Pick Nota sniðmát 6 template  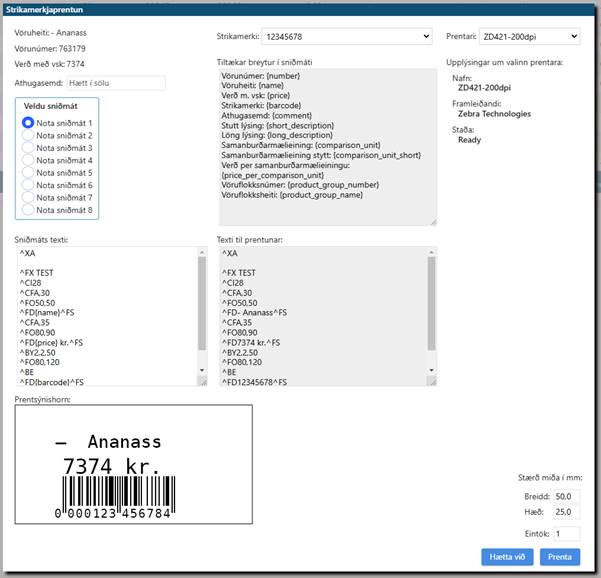click(28, 186)
